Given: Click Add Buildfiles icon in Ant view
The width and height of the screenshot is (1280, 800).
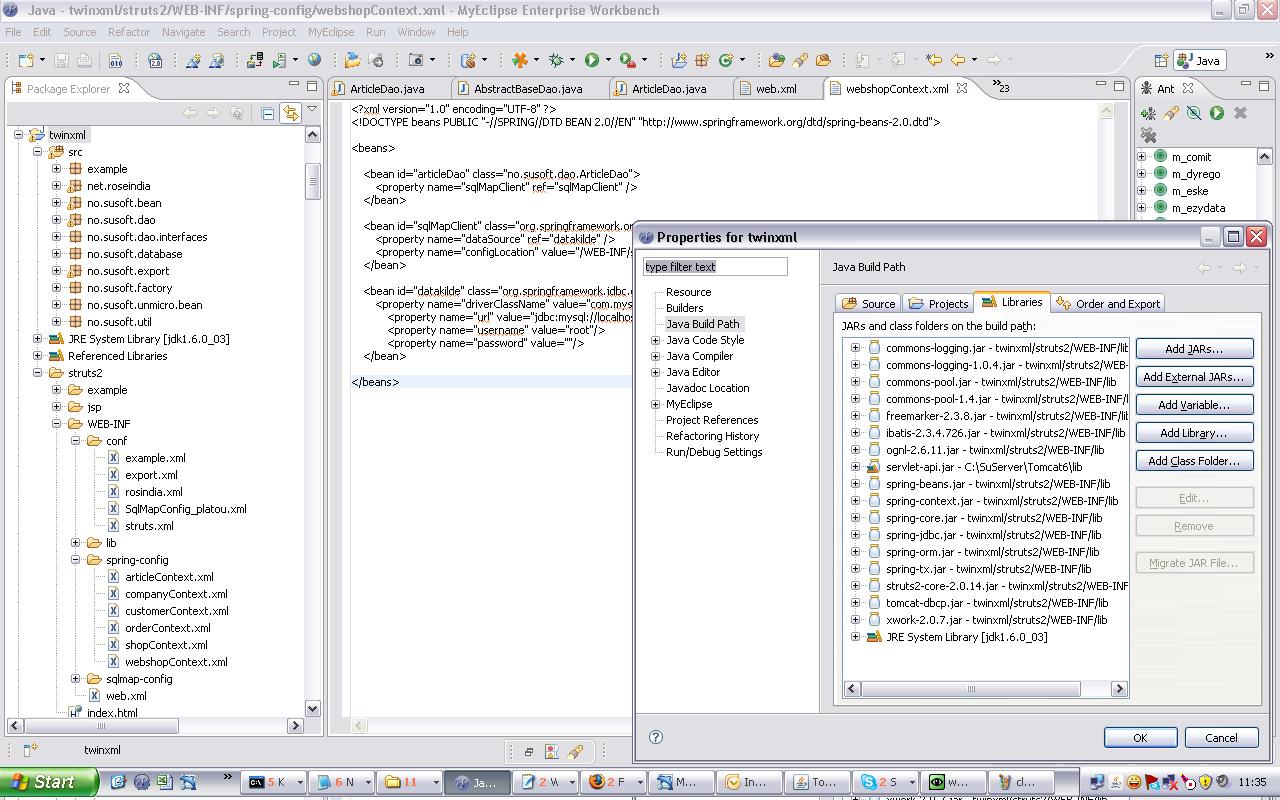Looking at the screenshot, I should point(1148,113).
